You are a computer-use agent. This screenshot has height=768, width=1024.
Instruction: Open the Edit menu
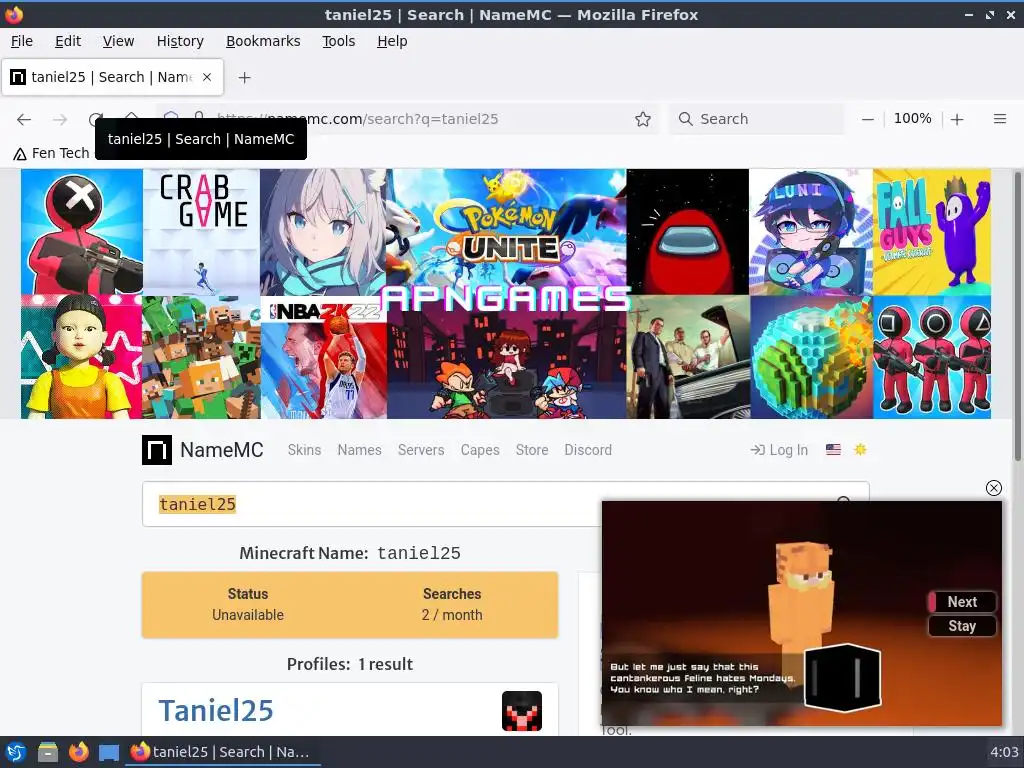pyautogui.click(x=68, y=41)
